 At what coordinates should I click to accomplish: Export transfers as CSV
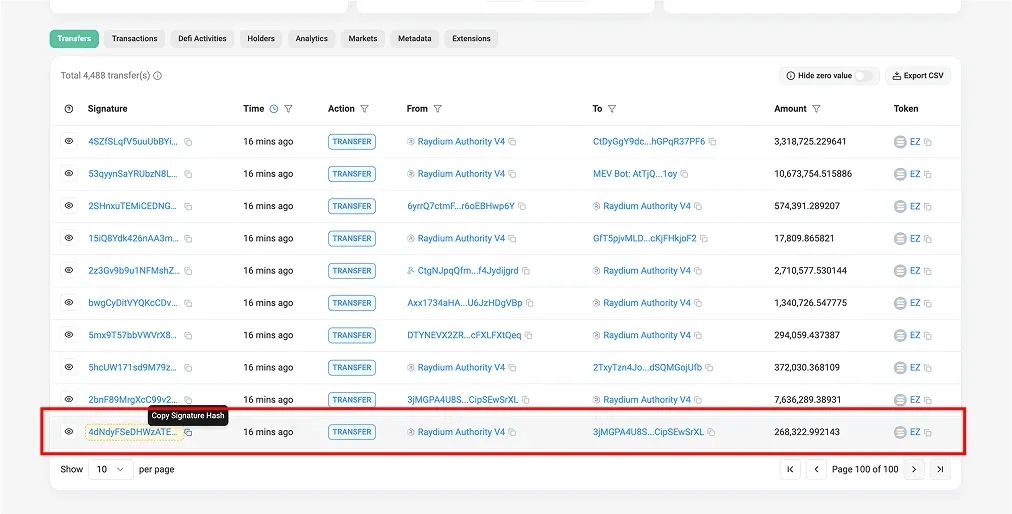click(918, 76)
